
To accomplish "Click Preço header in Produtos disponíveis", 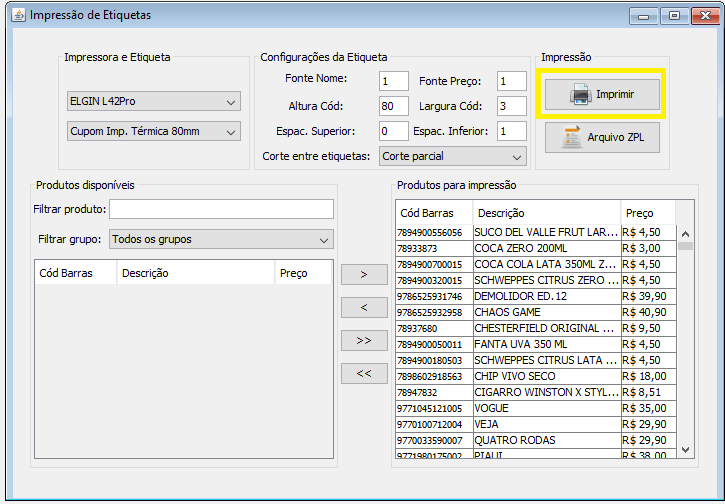I will click(303, 273).
